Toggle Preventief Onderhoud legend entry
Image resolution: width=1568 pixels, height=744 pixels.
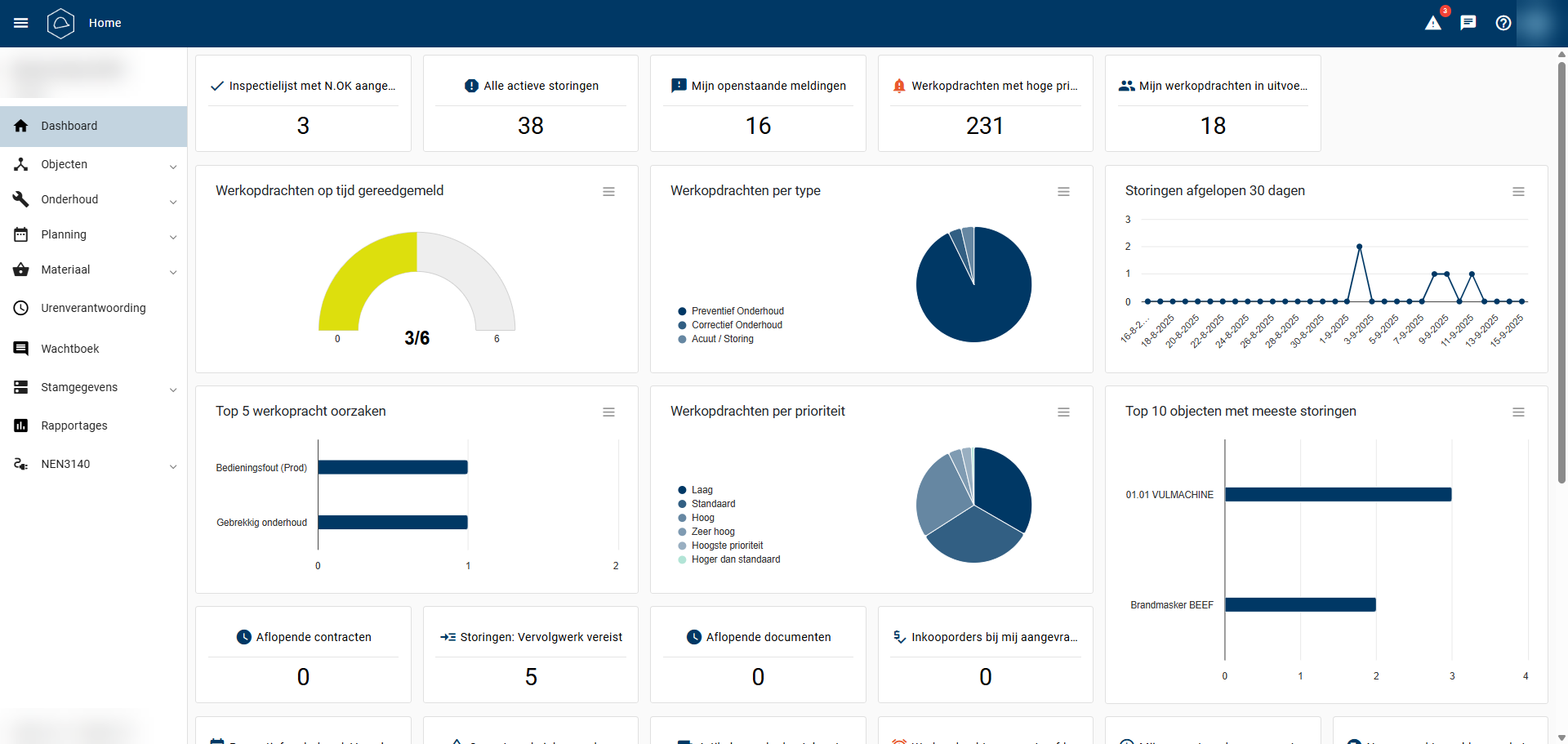737,311
